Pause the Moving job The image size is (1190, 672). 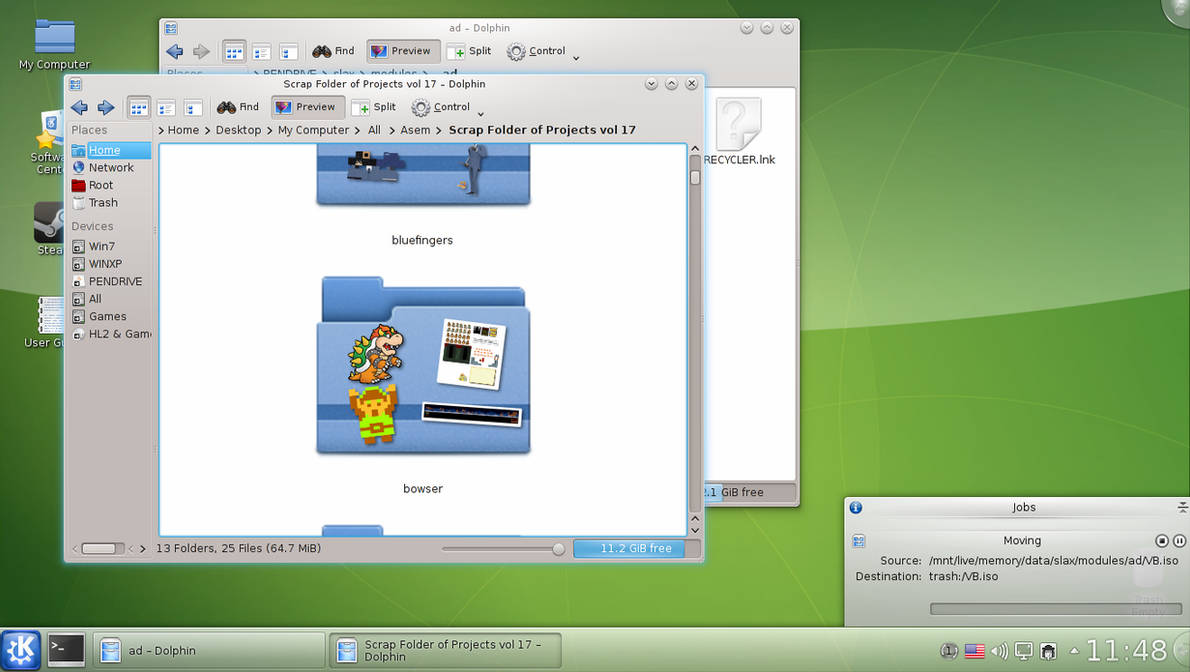click(x=1179, y=541)
